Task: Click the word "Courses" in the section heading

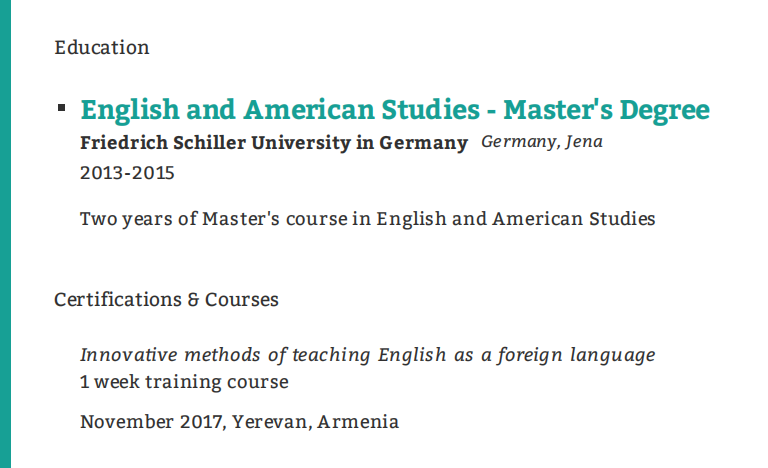Action: (x=242, y=299)
